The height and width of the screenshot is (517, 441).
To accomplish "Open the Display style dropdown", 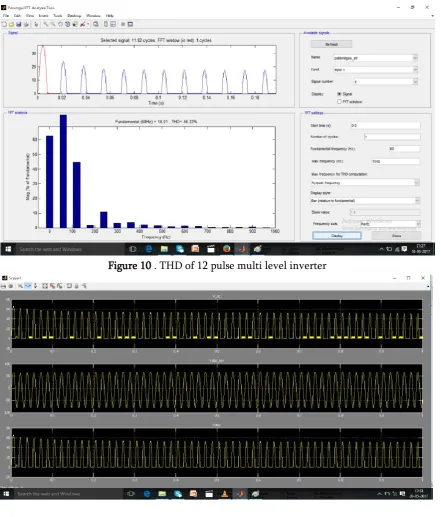I will click(365, 201).
